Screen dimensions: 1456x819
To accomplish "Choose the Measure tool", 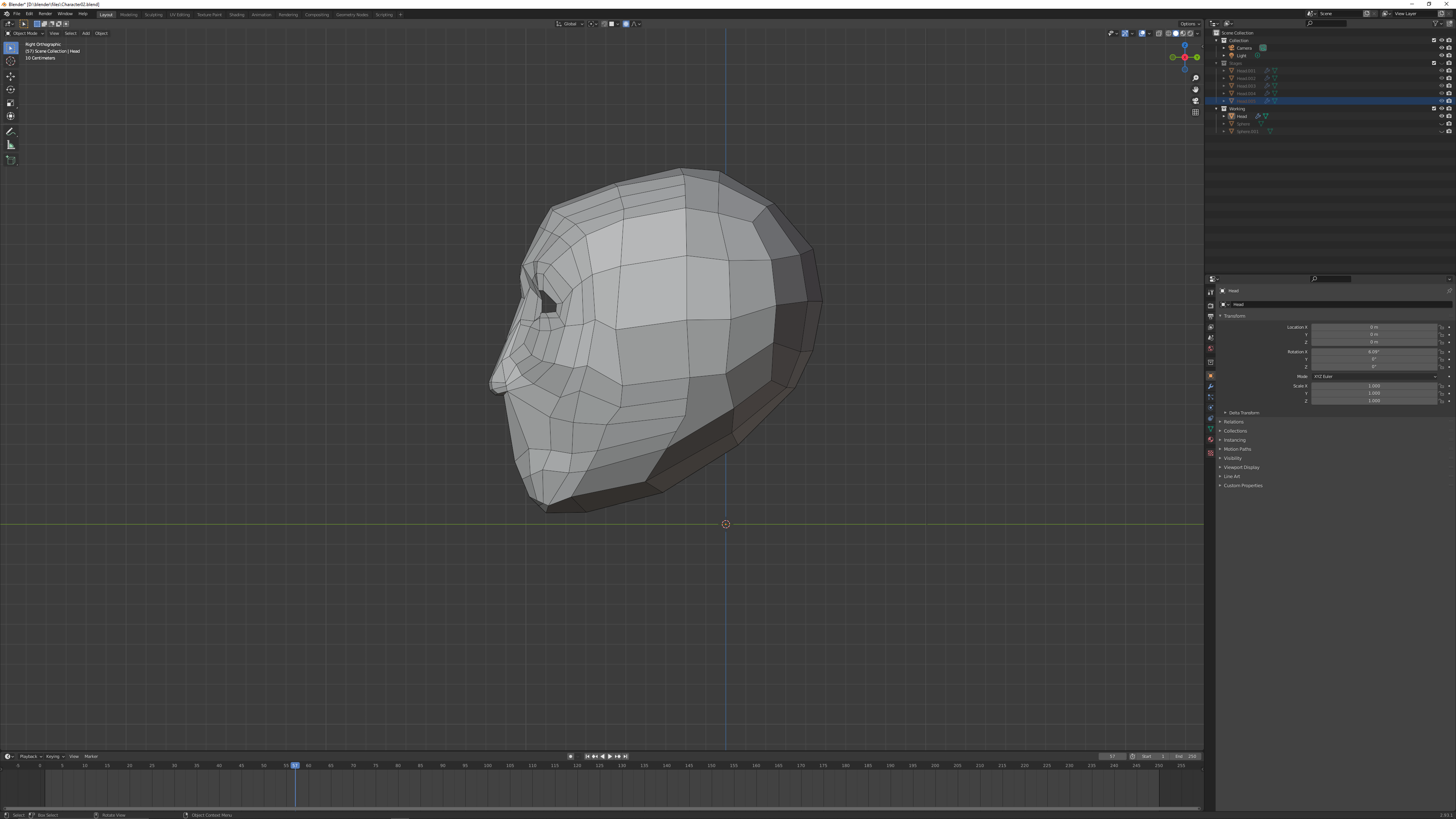I will pyautogui.click(x=11, y=145).
